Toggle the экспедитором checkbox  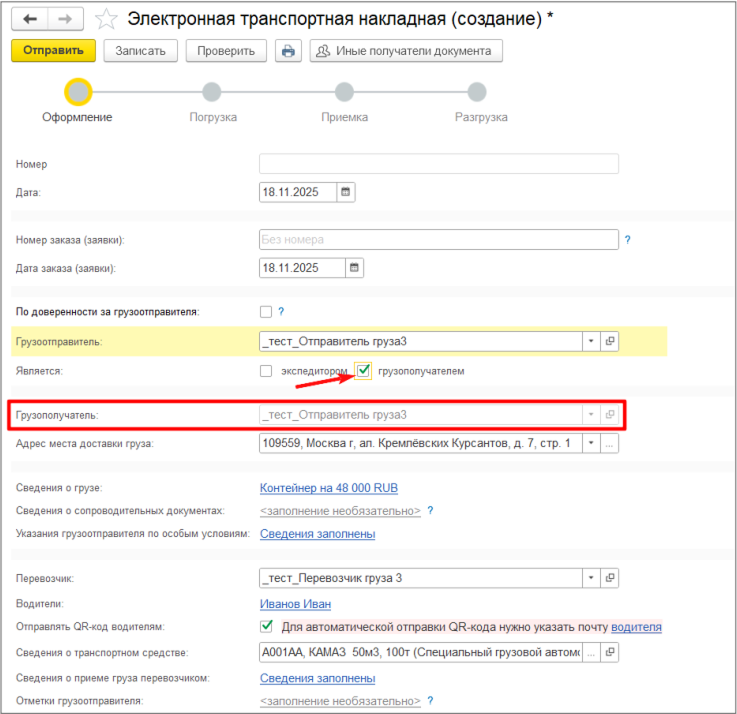click(266, 371)
